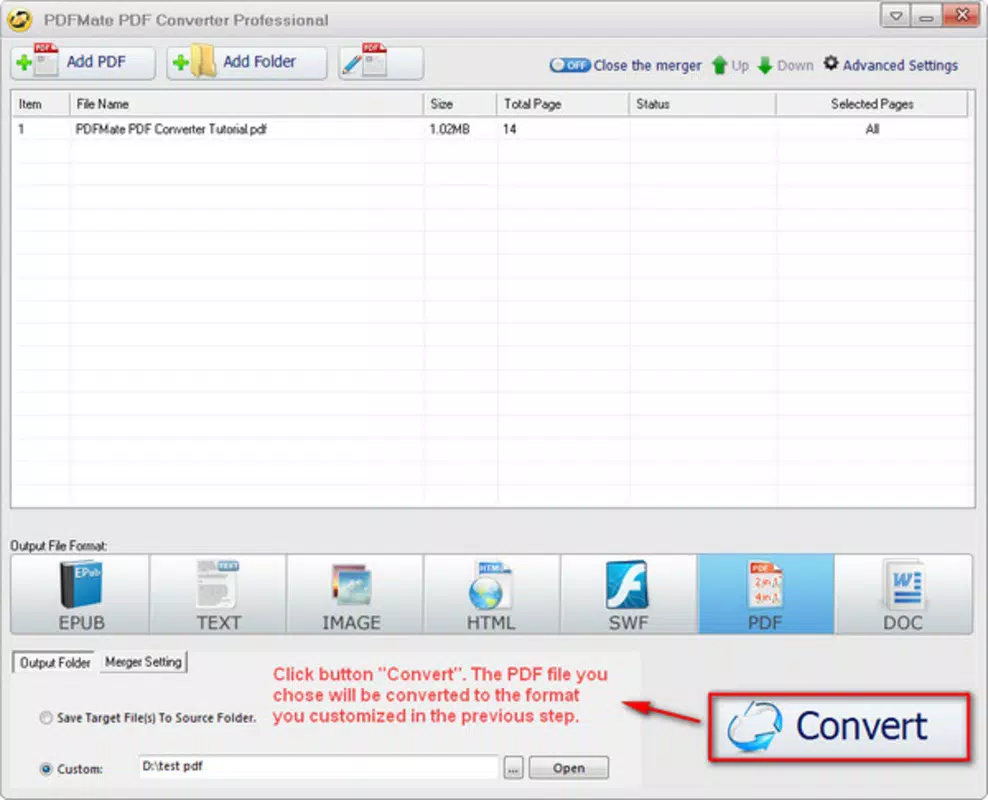Screen dimensions: 988x800
Task: Click the Size column header
Action: coord(459,104)
